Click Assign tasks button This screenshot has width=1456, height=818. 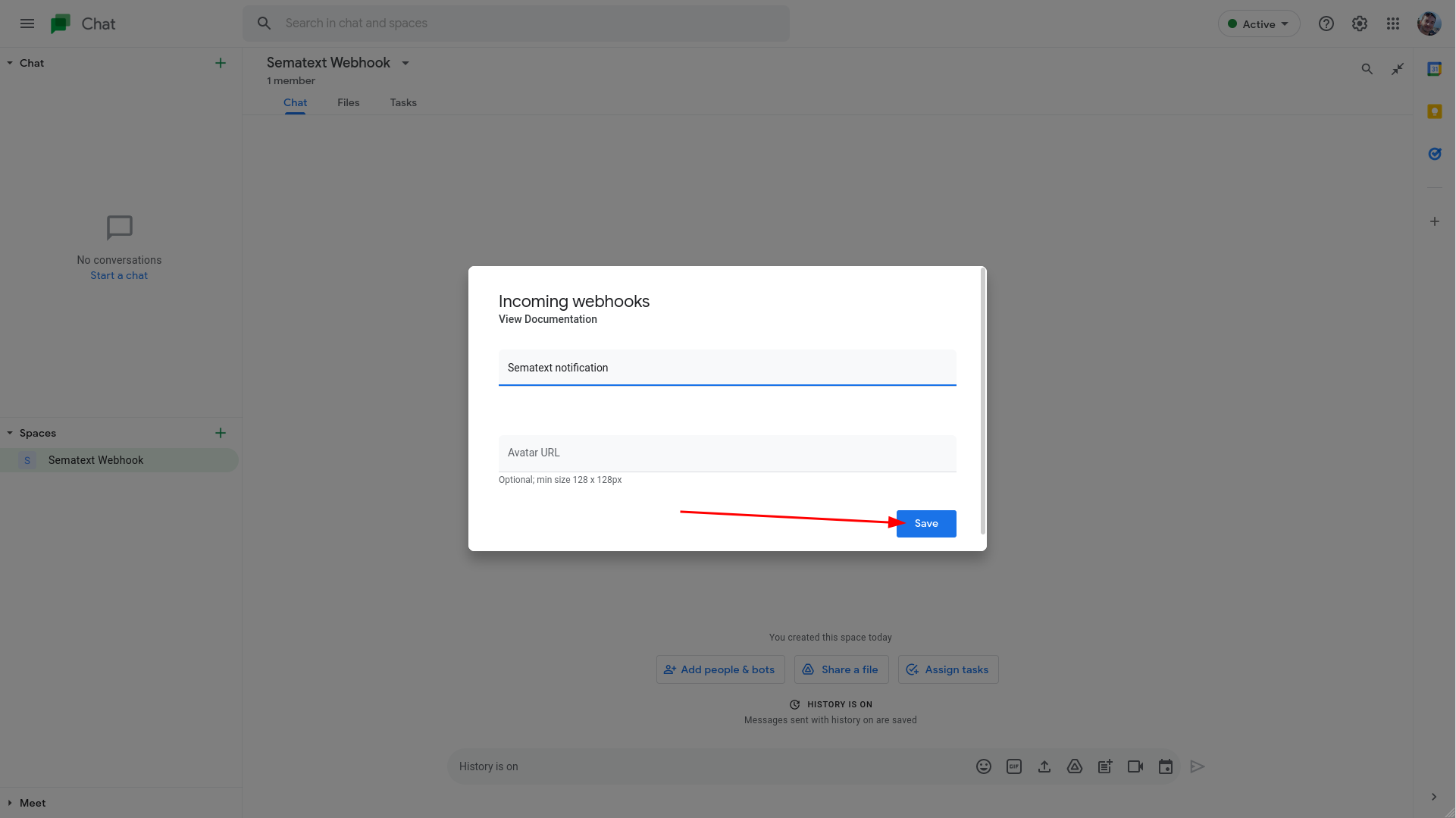947,669
